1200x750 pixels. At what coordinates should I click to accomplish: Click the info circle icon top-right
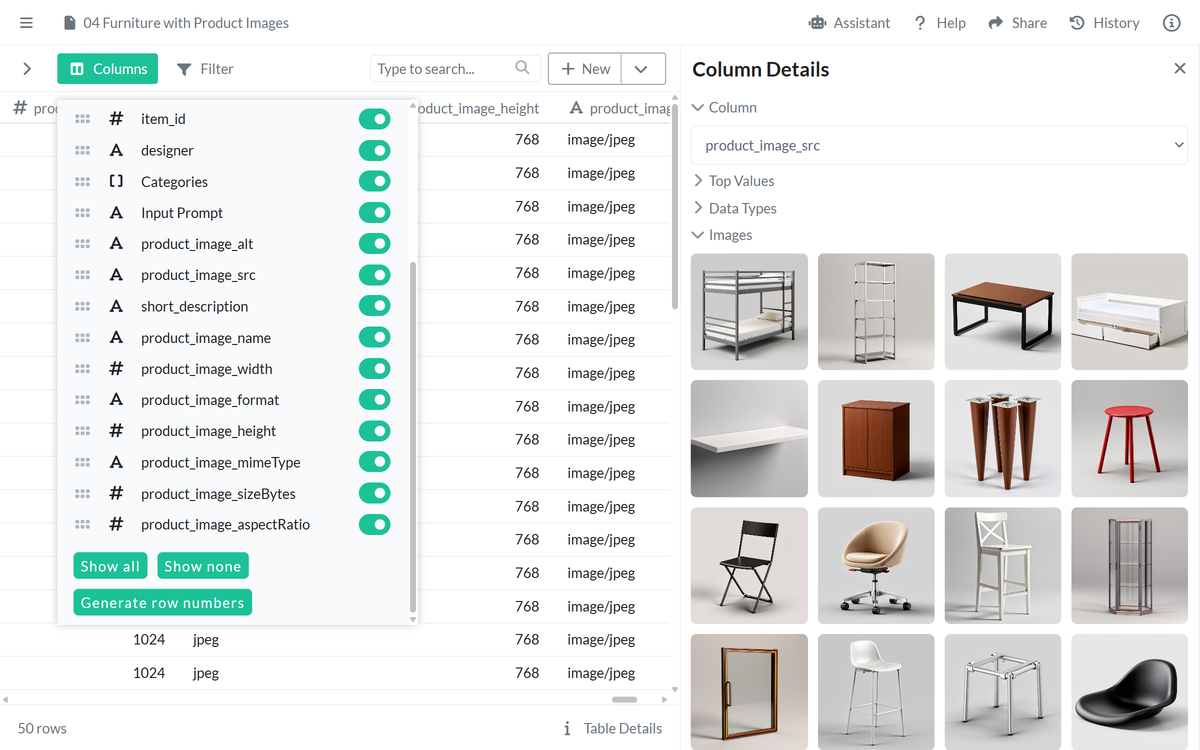[1171, 22]
